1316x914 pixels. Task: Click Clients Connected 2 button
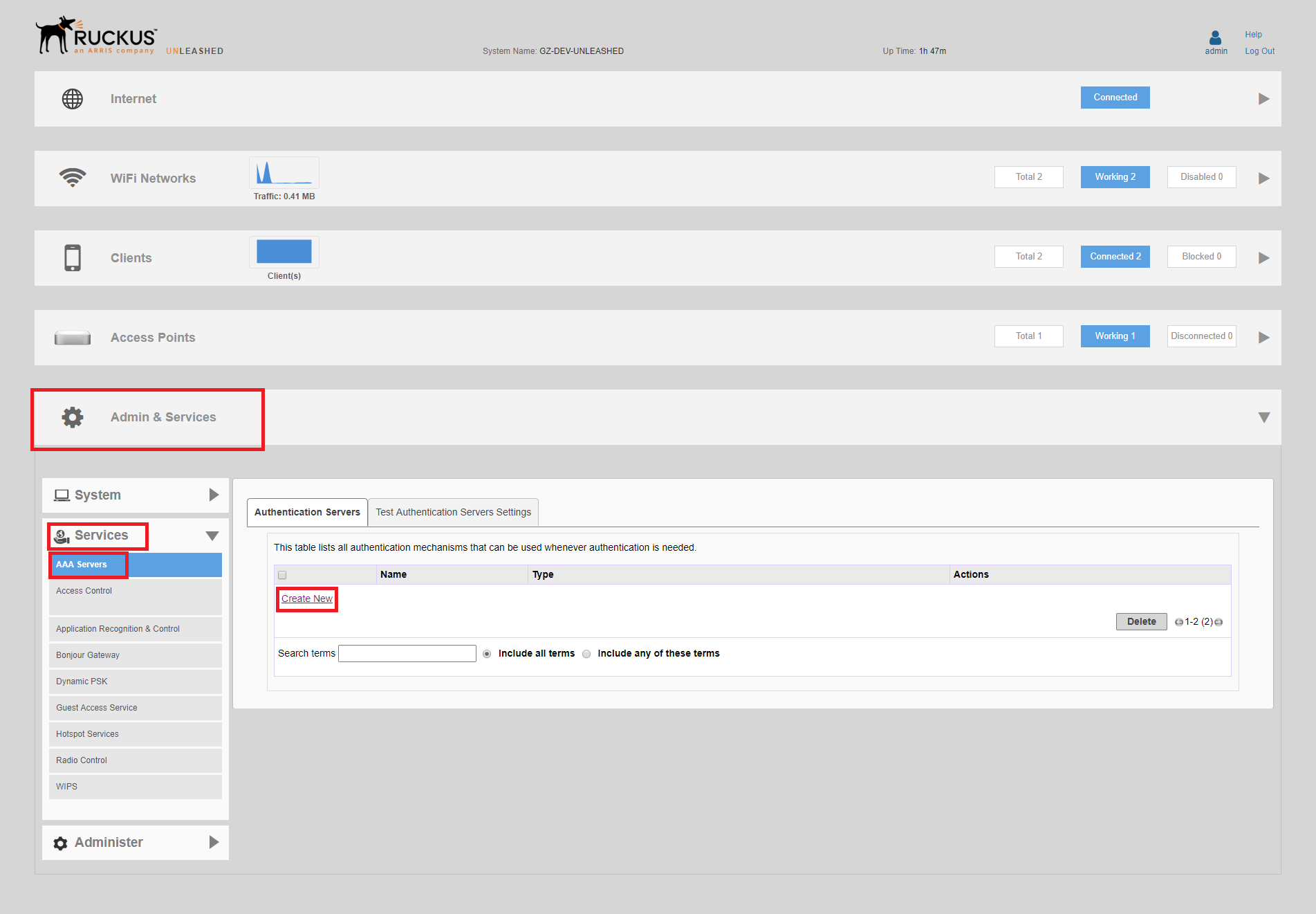tap(1115, 257)
